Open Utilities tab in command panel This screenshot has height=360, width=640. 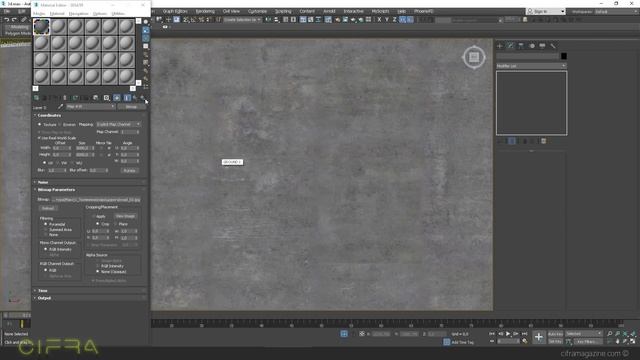click(x=553, y=46)
